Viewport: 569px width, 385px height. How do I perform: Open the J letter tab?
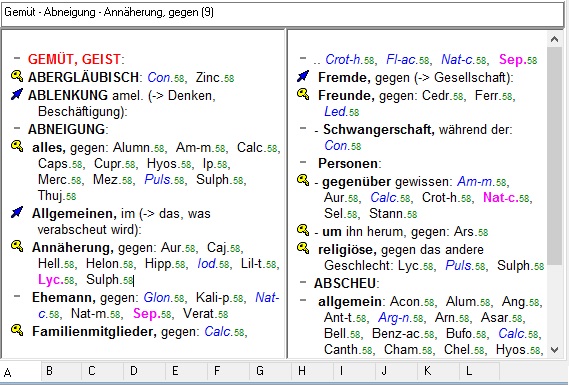coord(396,371)
